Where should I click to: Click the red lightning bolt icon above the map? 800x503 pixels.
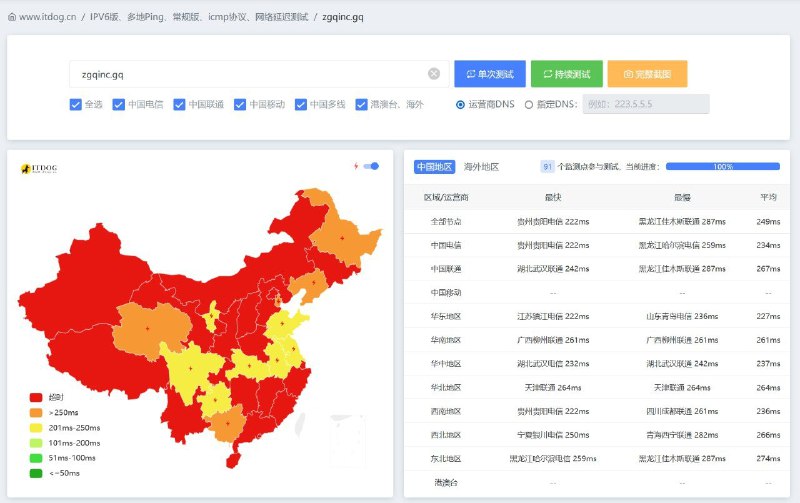pos(355,166)
